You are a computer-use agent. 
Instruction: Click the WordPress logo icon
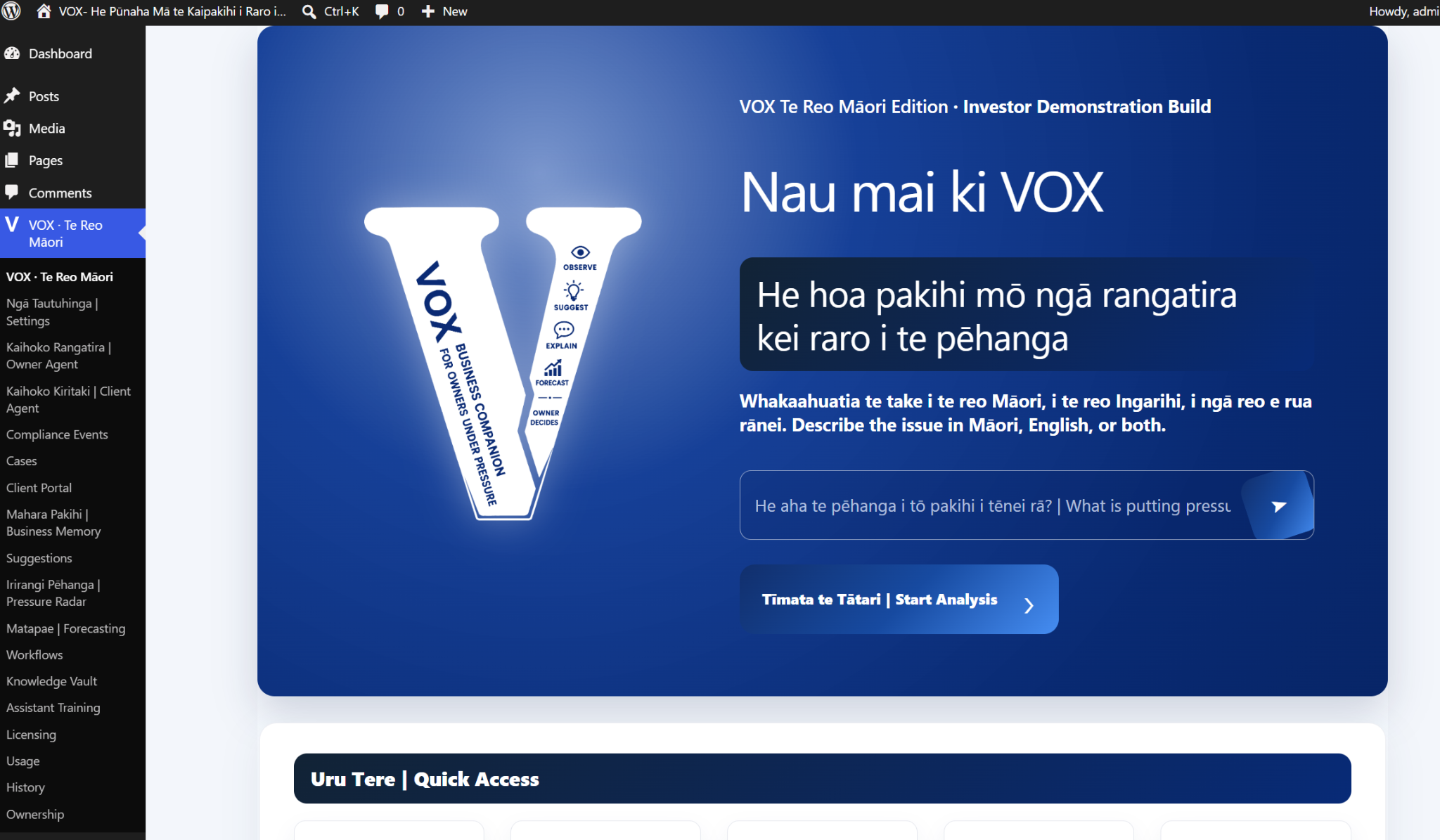pyautogui.click(x=11, y=11)
